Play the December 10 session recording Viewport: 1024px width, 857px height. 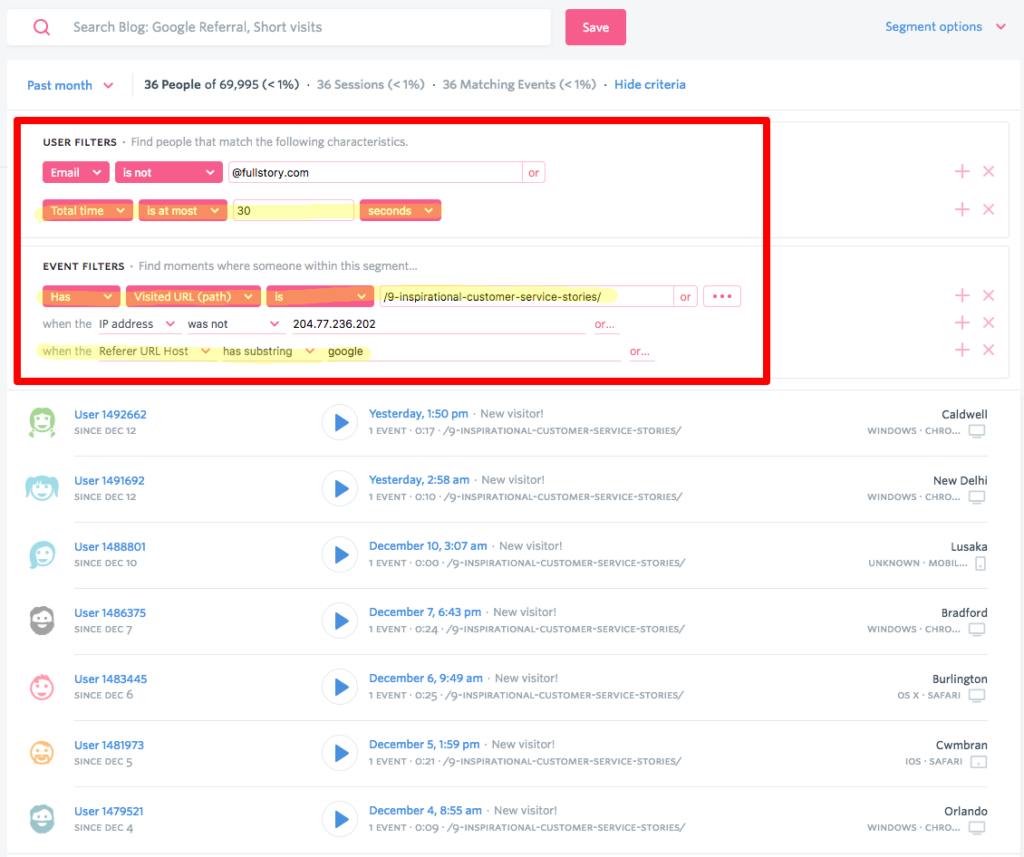coord(340,555)
